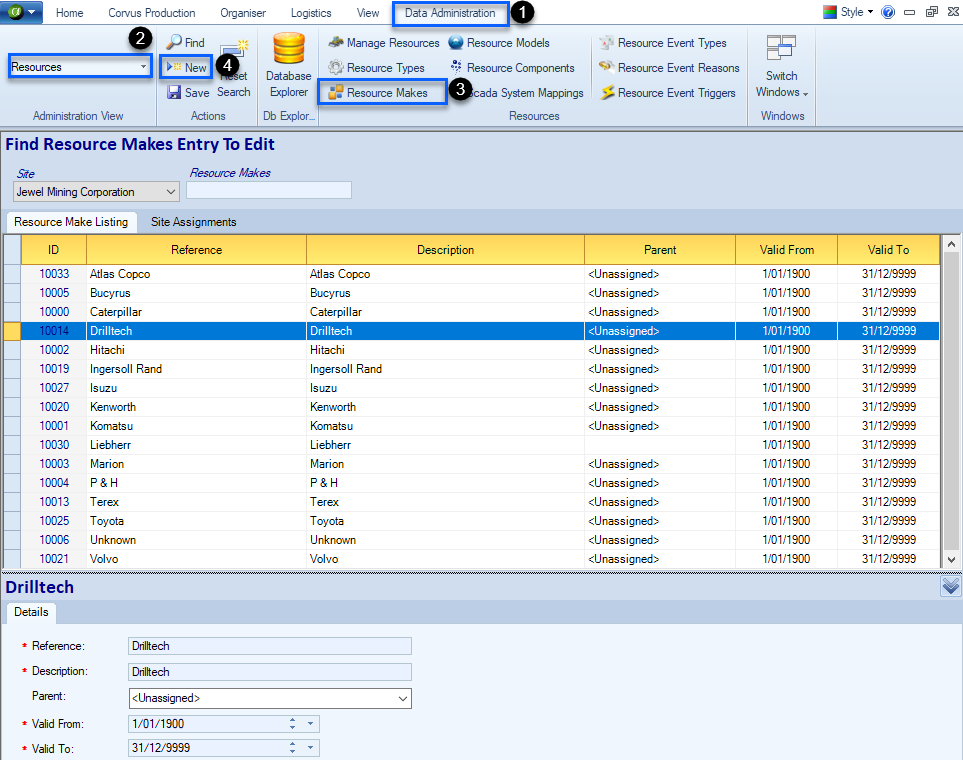Open Resource Event Triggers
Image resolution: width=963 pixels, height=760 pixels.
pos(668,93)
